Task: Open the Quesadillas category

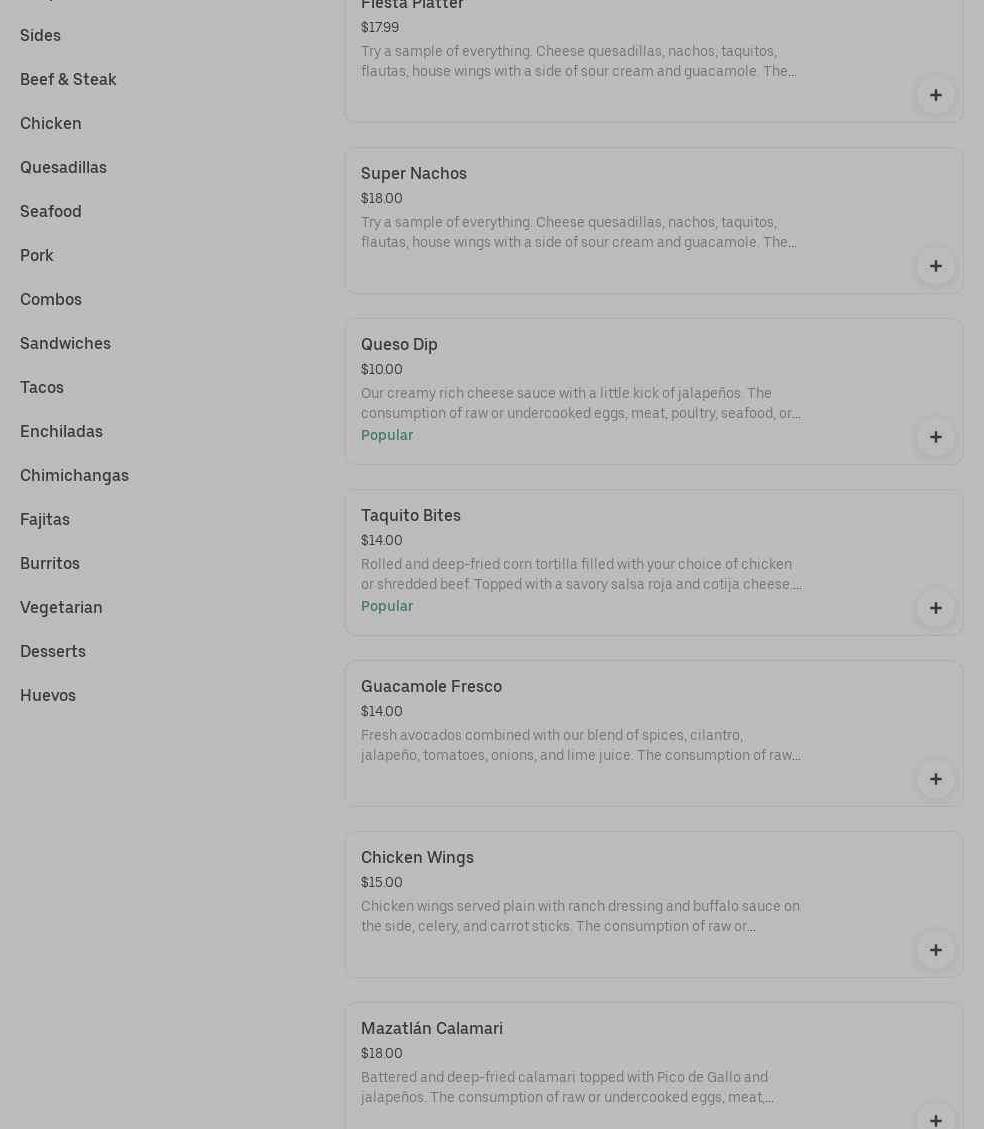Action: point(63,168)
